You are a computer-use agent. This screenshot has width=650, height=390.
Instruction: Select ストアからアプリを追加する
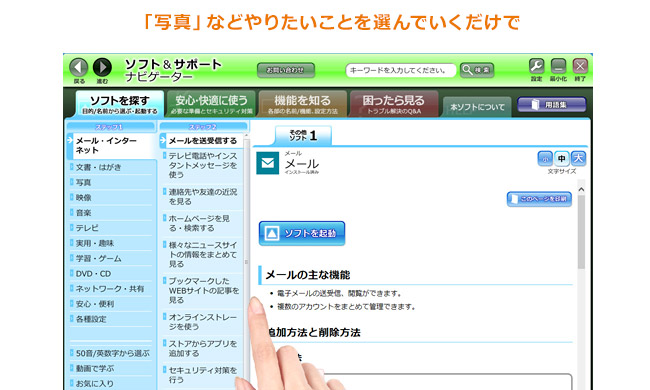tap(201, 349)
